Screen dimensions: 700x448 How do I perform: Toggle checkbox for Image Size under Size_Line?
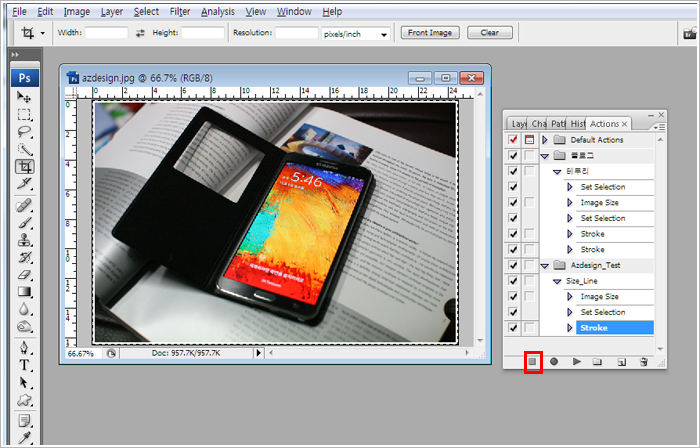click(513, 296)
